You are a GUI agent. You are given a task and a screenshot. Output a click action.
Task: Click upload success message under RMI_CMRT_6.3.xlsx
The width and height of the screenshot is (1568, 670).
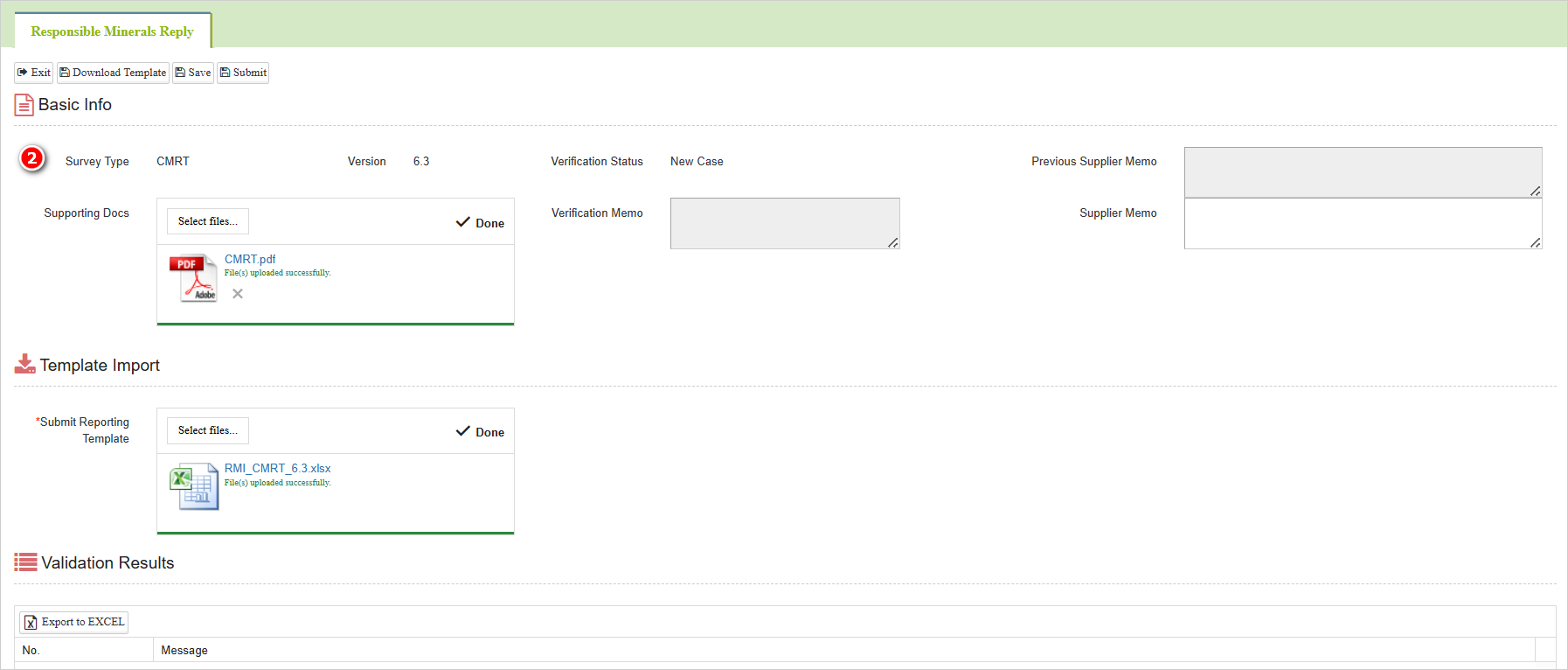(x=278, y=483)
